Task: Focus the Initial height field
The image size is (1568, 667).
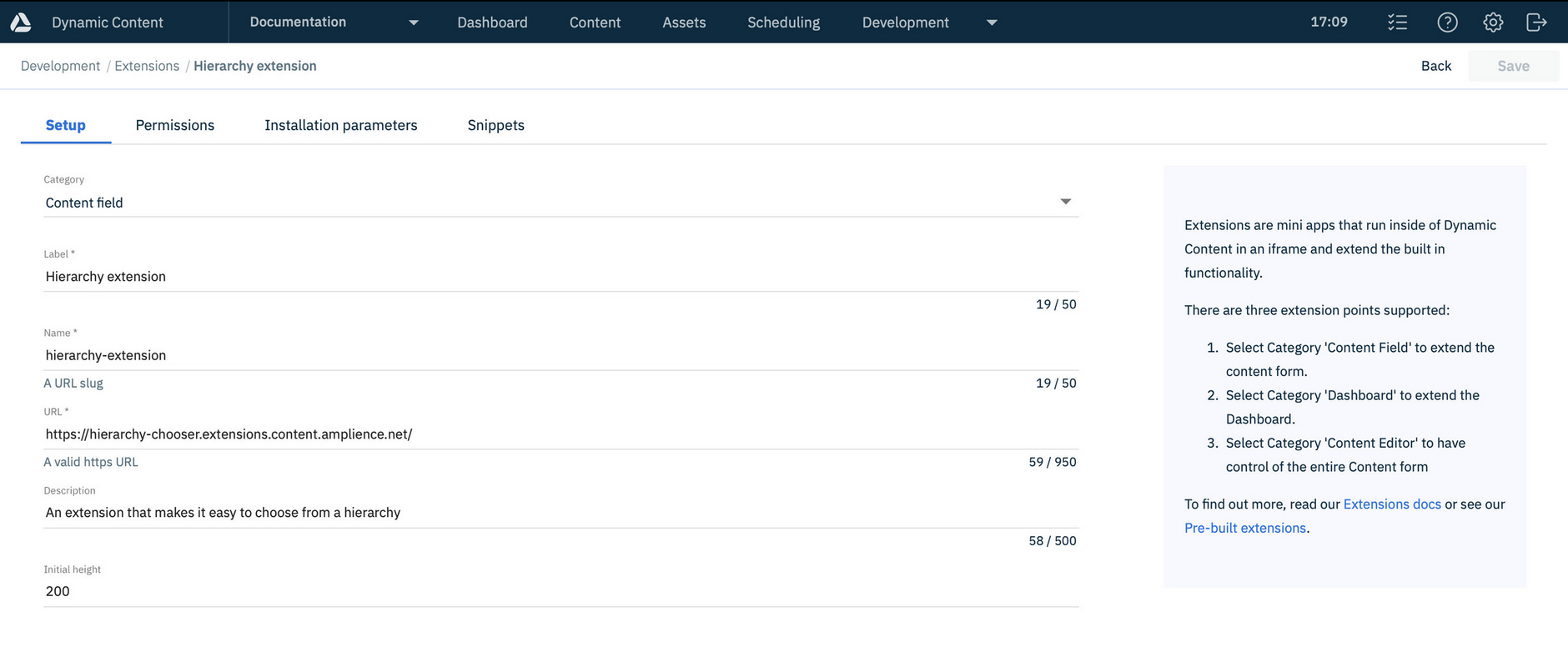Action: tap(560, 591)
